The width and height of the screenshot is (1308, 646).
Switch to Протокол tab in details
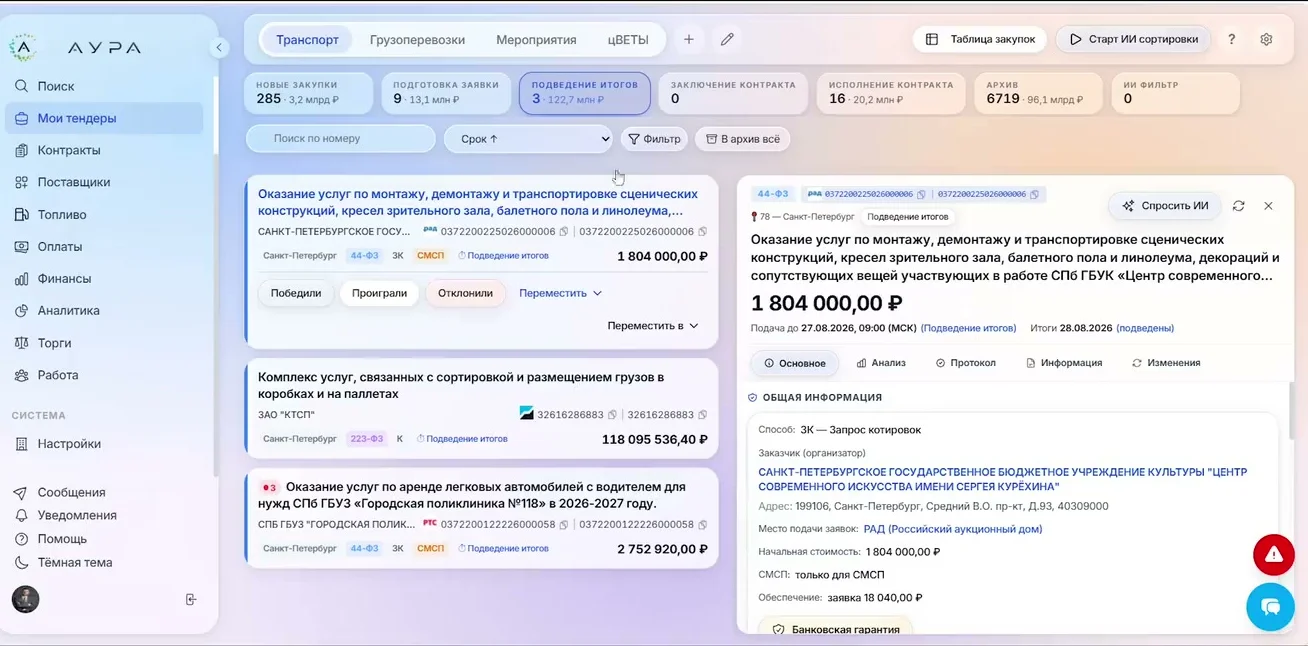(x=966, y=363)
